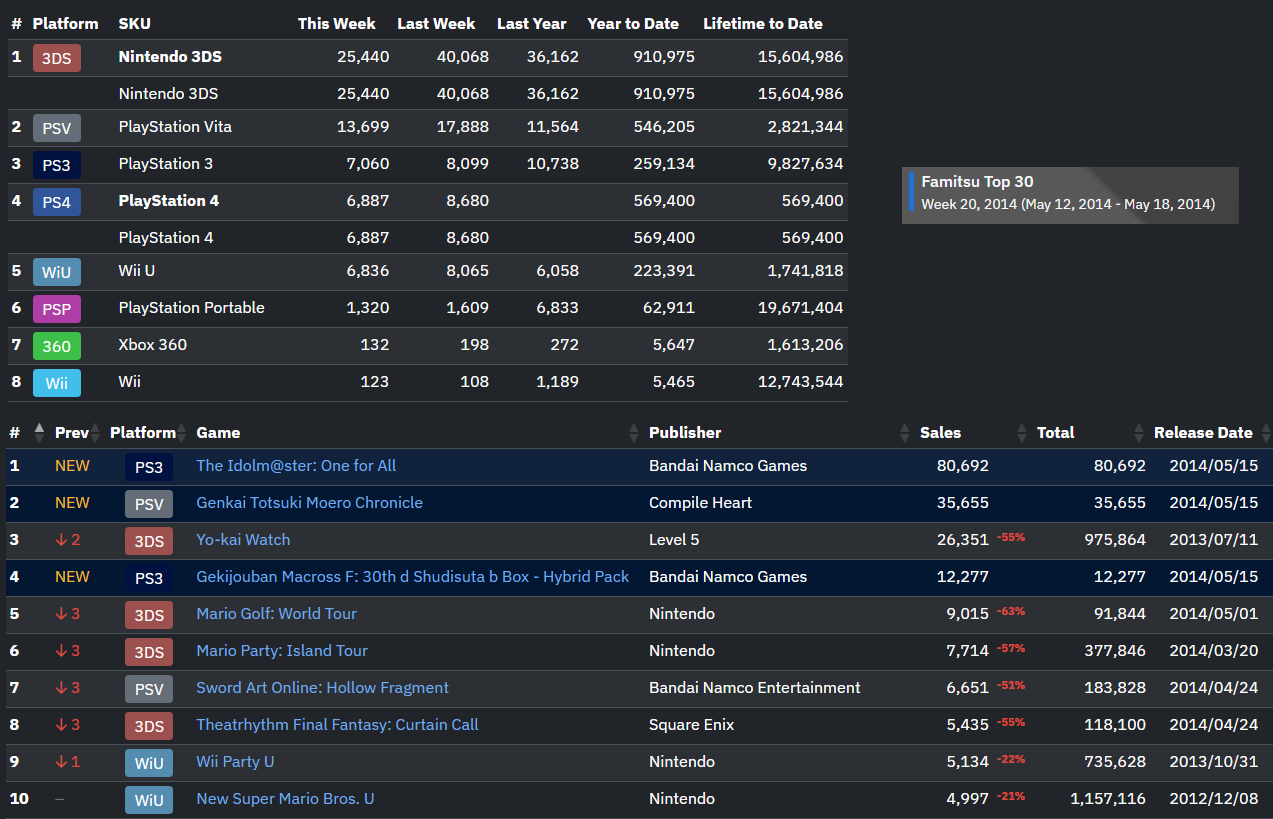
Task: Click the 360 badge beside Xbox 360
Action: point(56,346)
